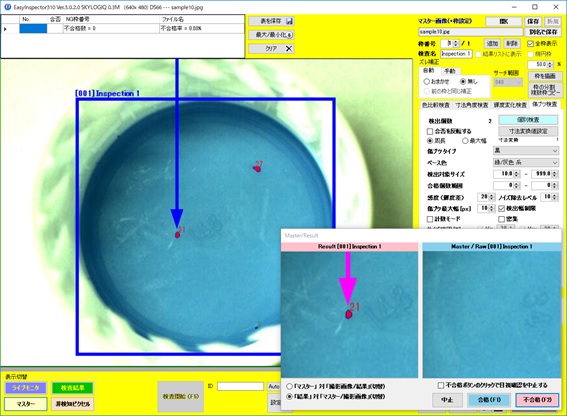The height and width of the screenshot is (416, 567).
Task: Click the 枠番号 spinner arrows
Action: (x=456, y=43)
